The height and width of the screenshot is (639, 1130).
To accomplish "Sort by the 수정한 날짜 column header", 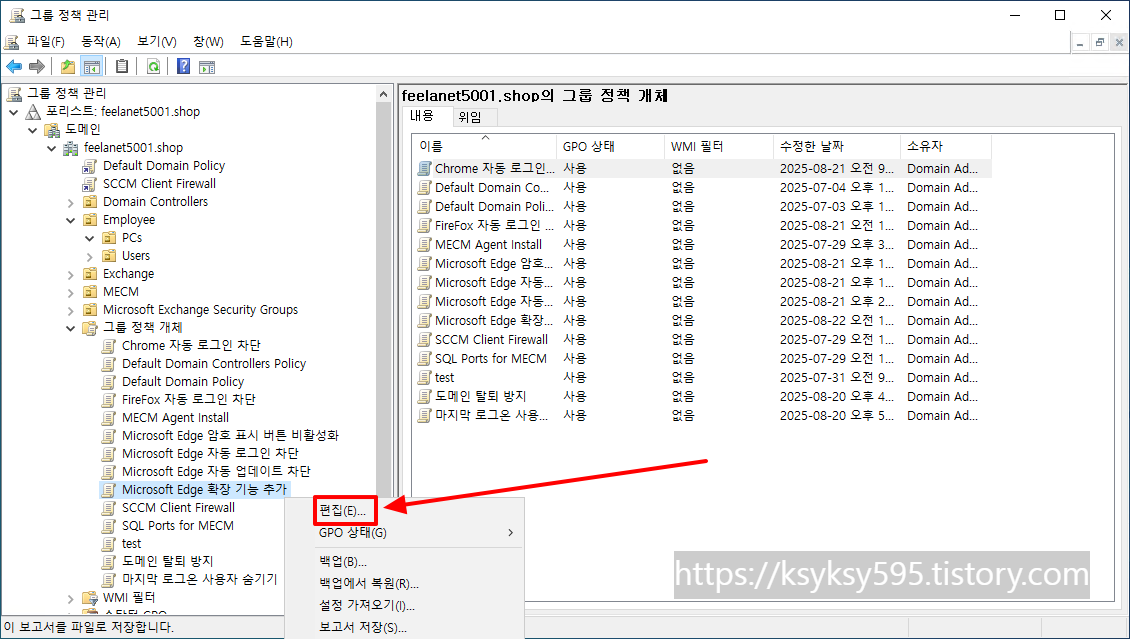I will (837, 146).
